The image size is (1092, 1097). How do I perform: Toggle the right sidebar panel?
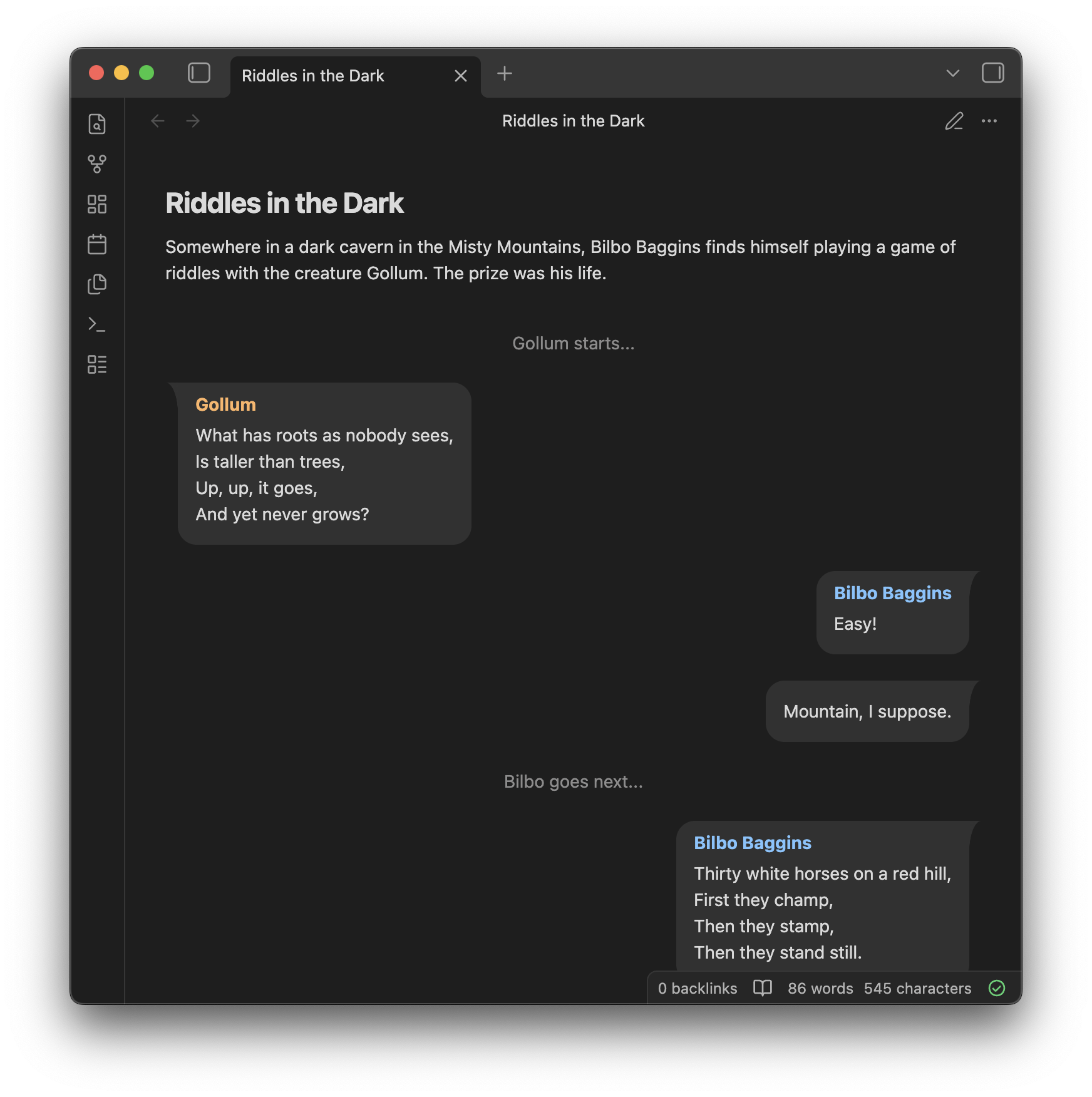click(x=992, y=73)
